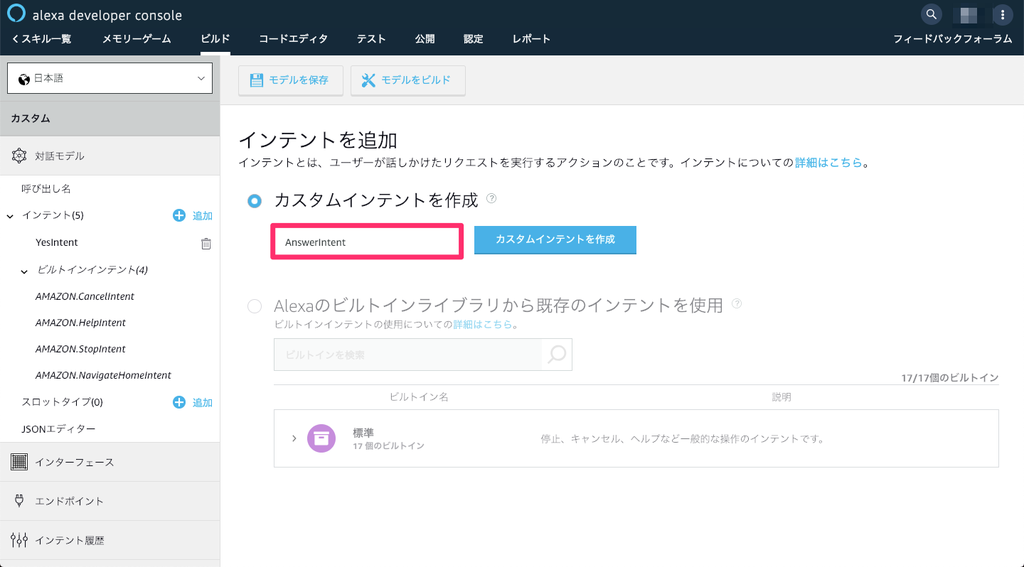The width and height of the screenshot is (1024, 567).
Task: Click the plus icon beside スロットタイプ(0)
Action: coord(179,402)
